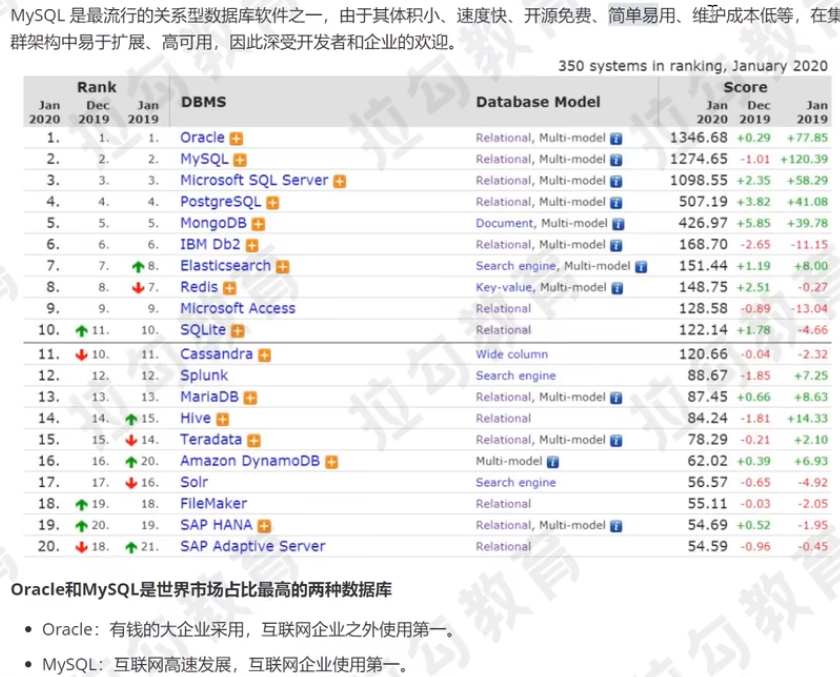This screenshot has height=677, width=840.
Task: Click MySQL's score 1274.65
Action: pos(699,159)
